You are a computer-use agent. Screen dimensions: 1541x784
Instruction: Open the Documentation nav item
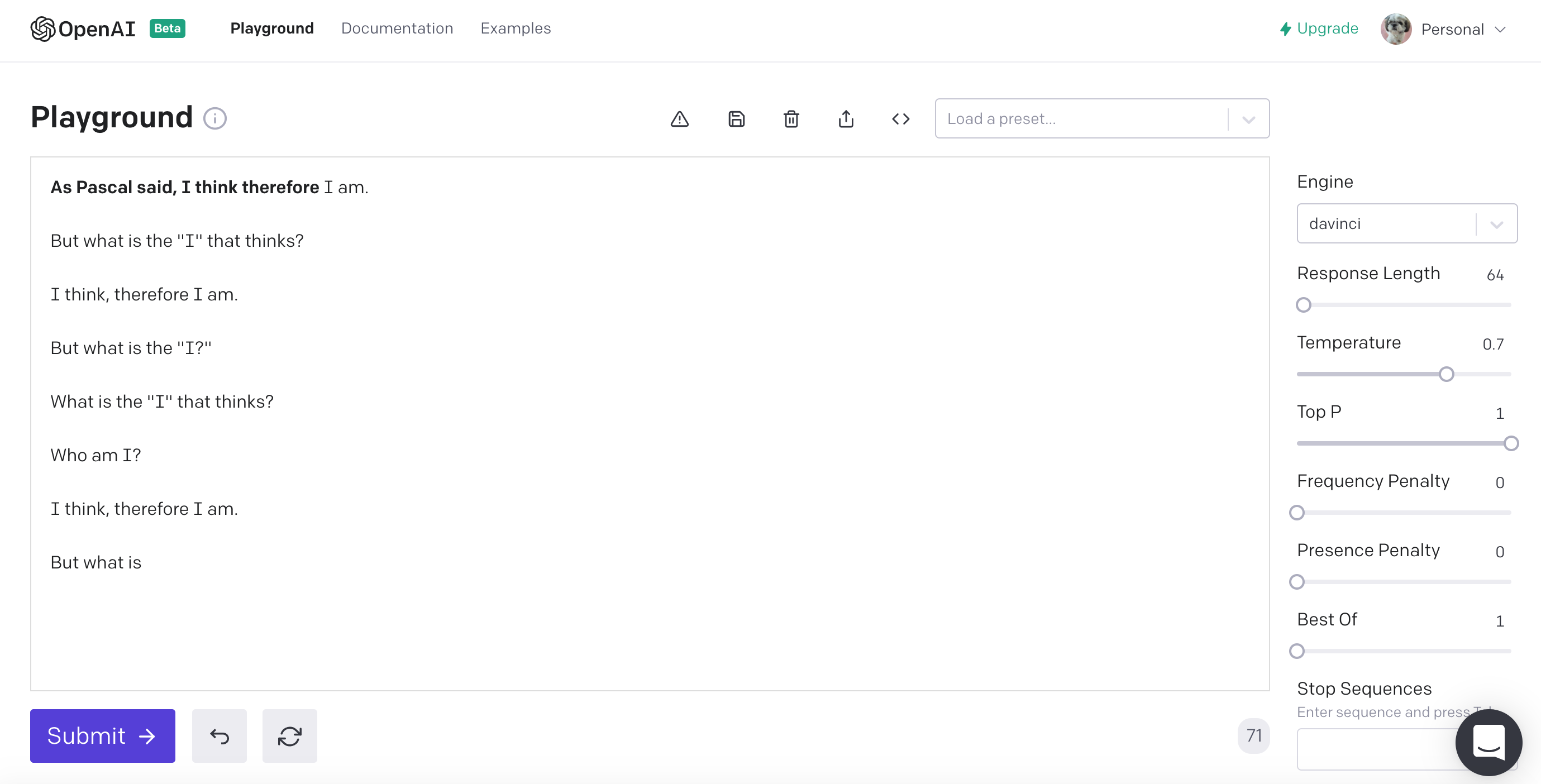tap(397, 28)
